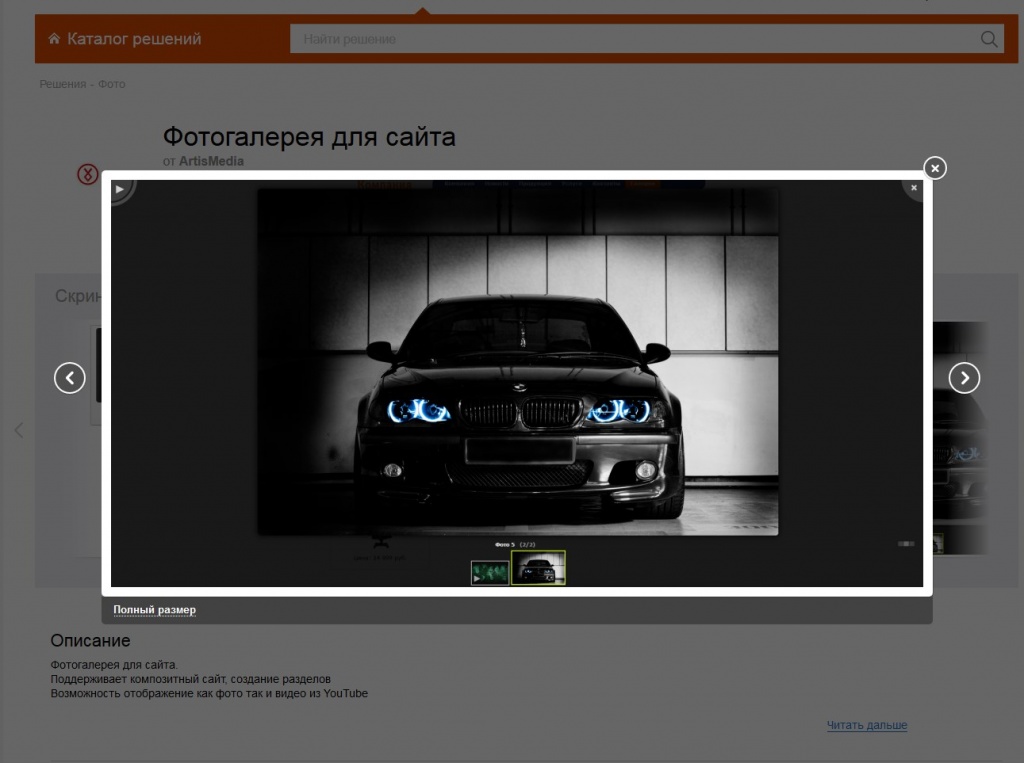Open the ArtisMedia developer link
This screenshot has width=1024, height=763.
point(211,161)
